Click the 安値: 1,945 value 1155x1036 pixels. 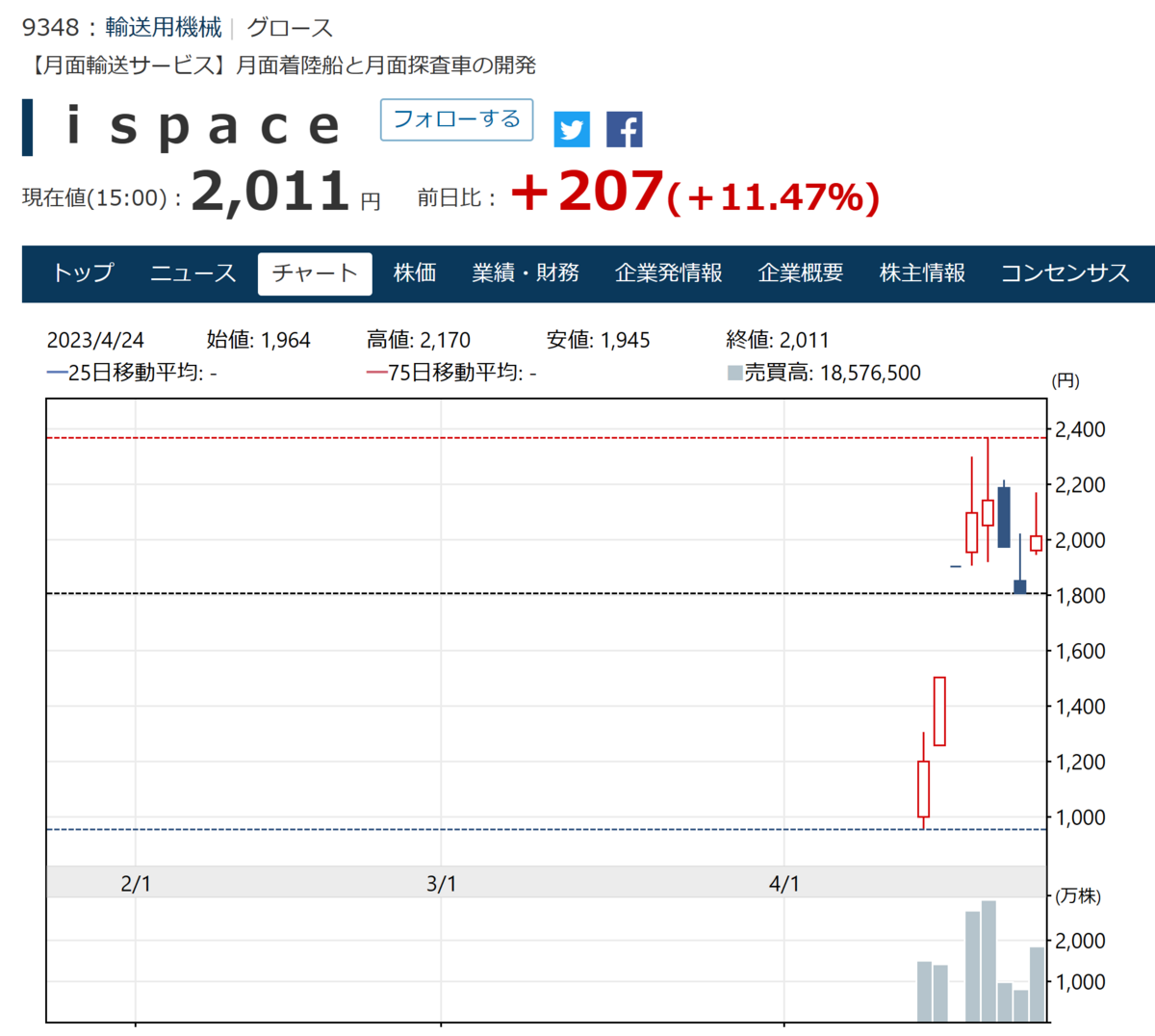pos(599,340)
